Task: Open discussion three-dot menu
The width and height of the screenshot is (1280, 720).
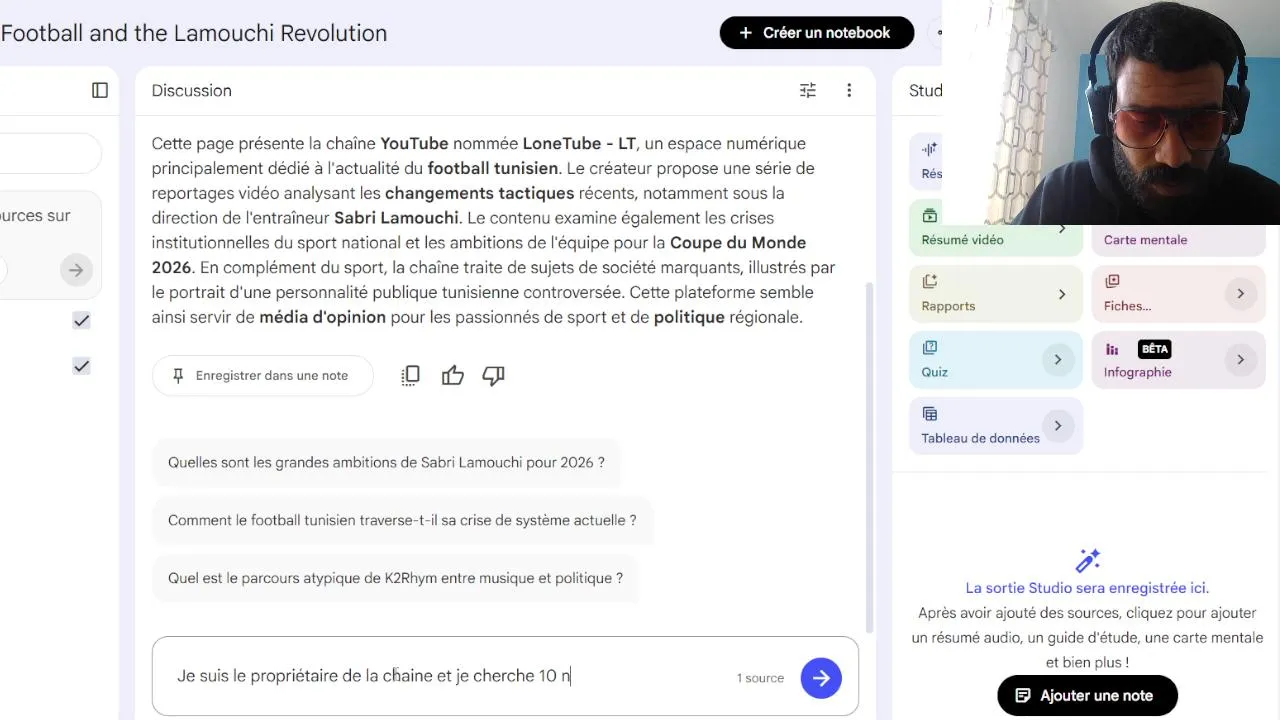Action: pos(849,90)
